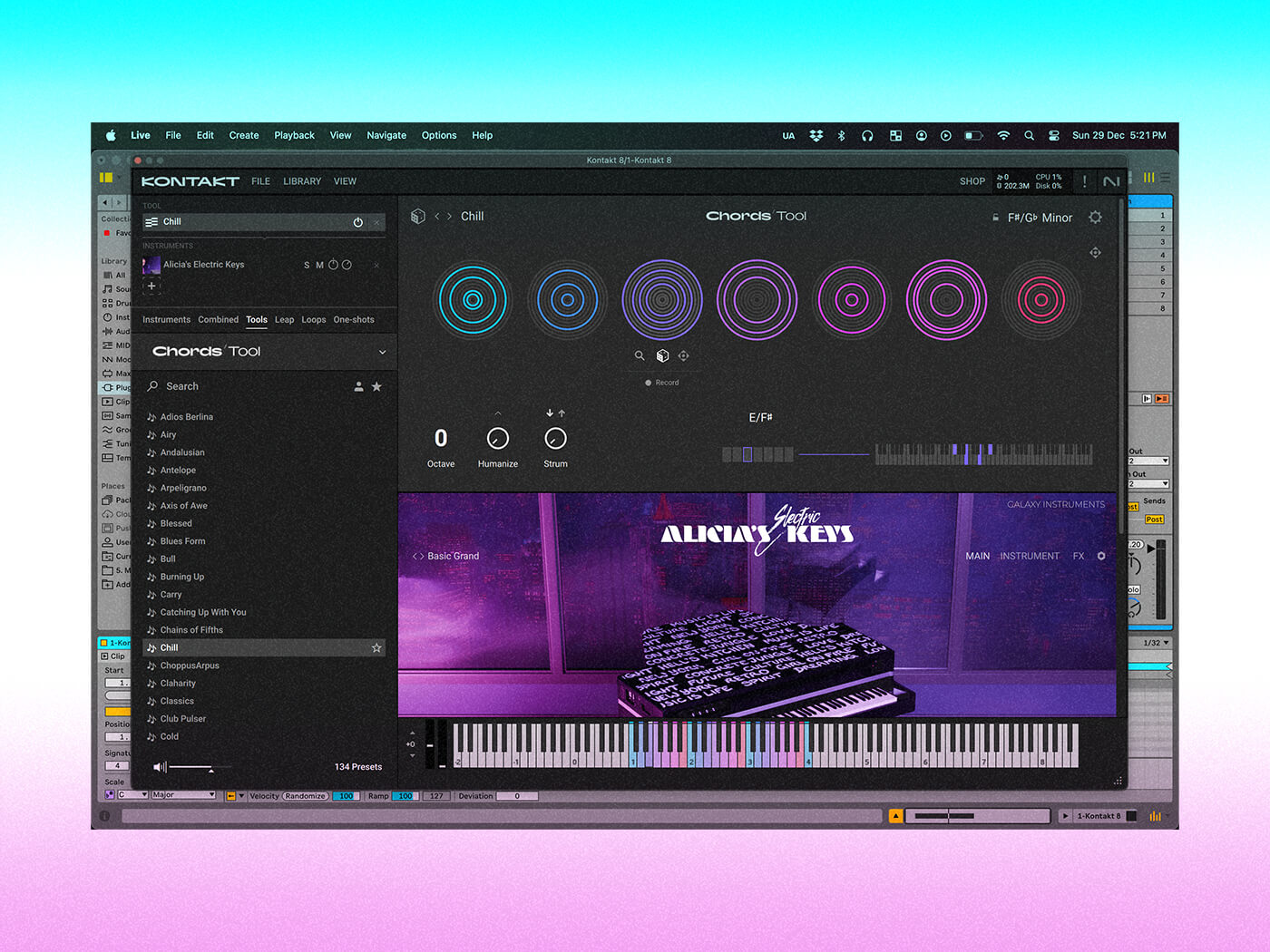Click the target icon under the third chord pad

pyautogui.click(x=684, y=356)
